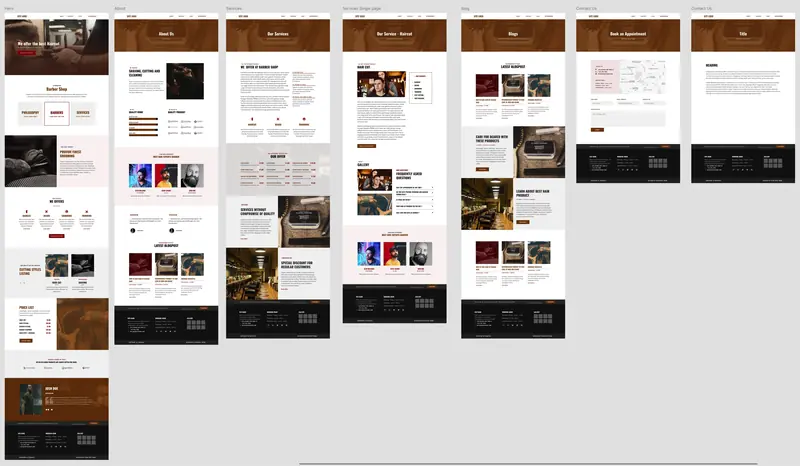Select "FREQUENTLY ASKED QUESTIONS" heading
Image resolution: width=800 pixels, height=466 pixels.
[x=409, y=176]
